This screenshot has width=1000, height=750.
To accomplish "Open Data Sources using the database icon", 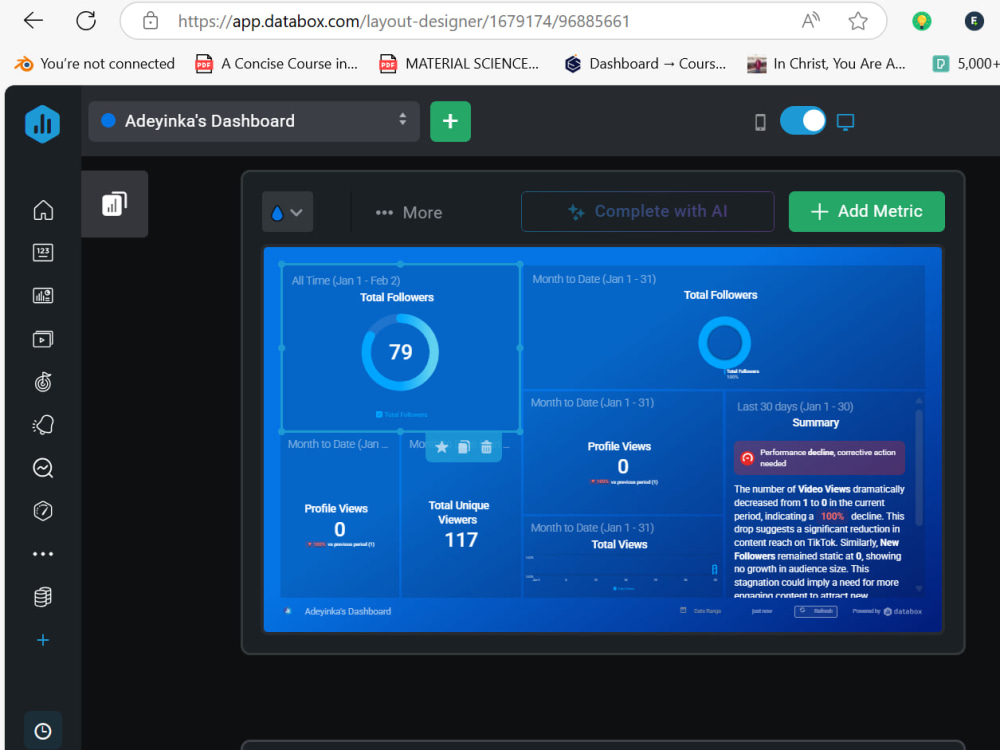I will tap(43, 596).
